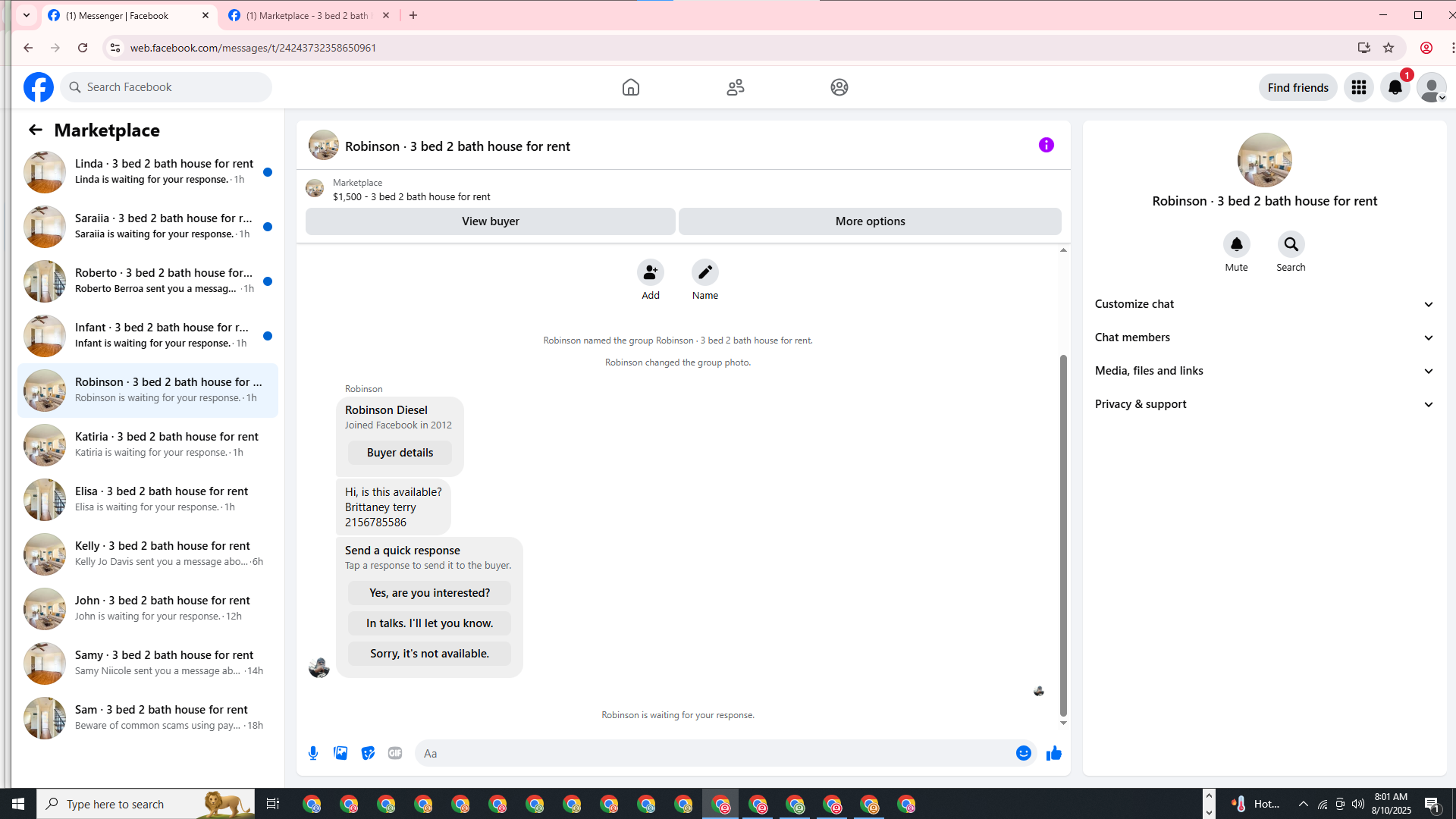Send quick reply "Yes, are you interested?"

click(429, 593)
